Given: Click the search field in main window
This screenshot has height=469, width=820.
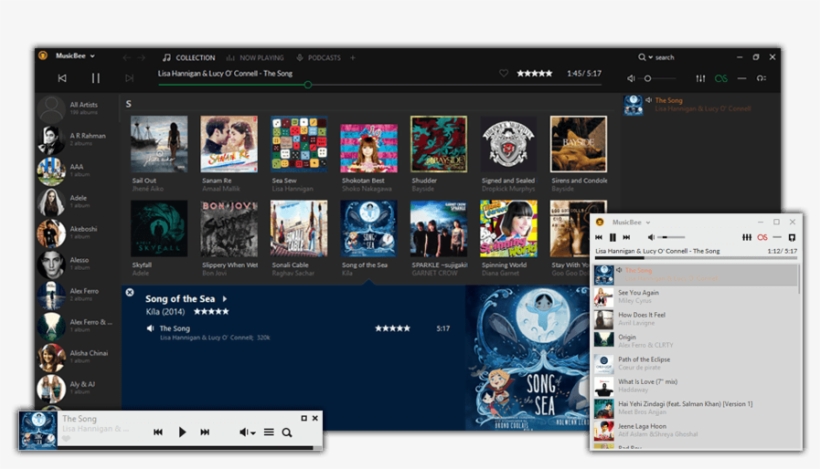Looking at the screenshot, I should 665,58.
